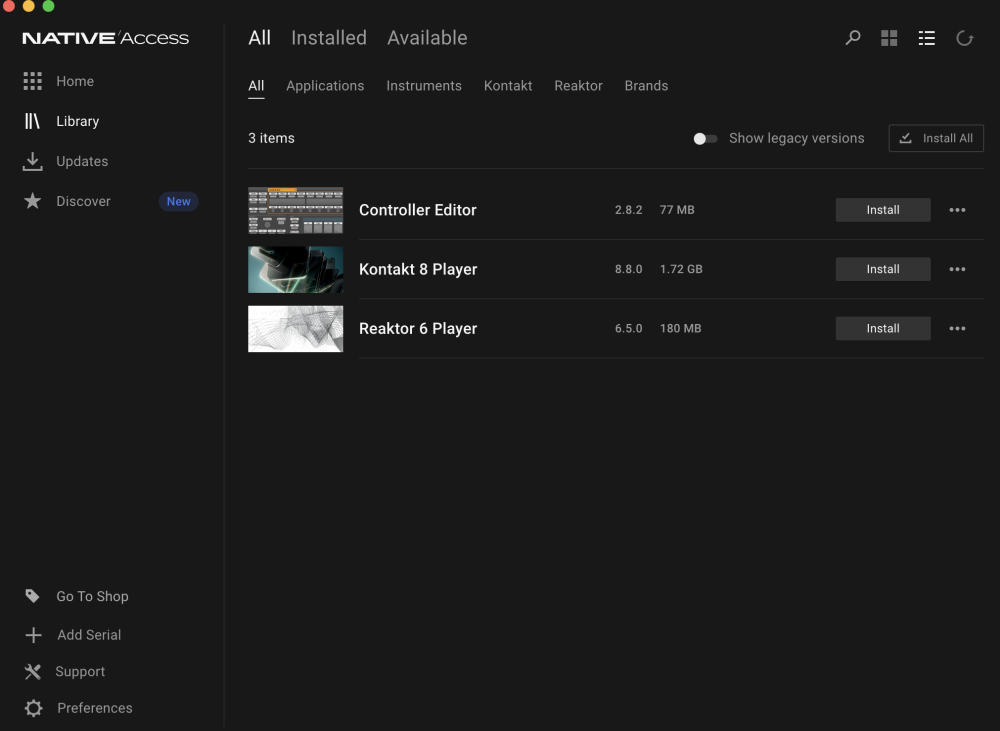Click the green zoom window button
This screenshot has width=1000, height=731.
pos(48,6)
